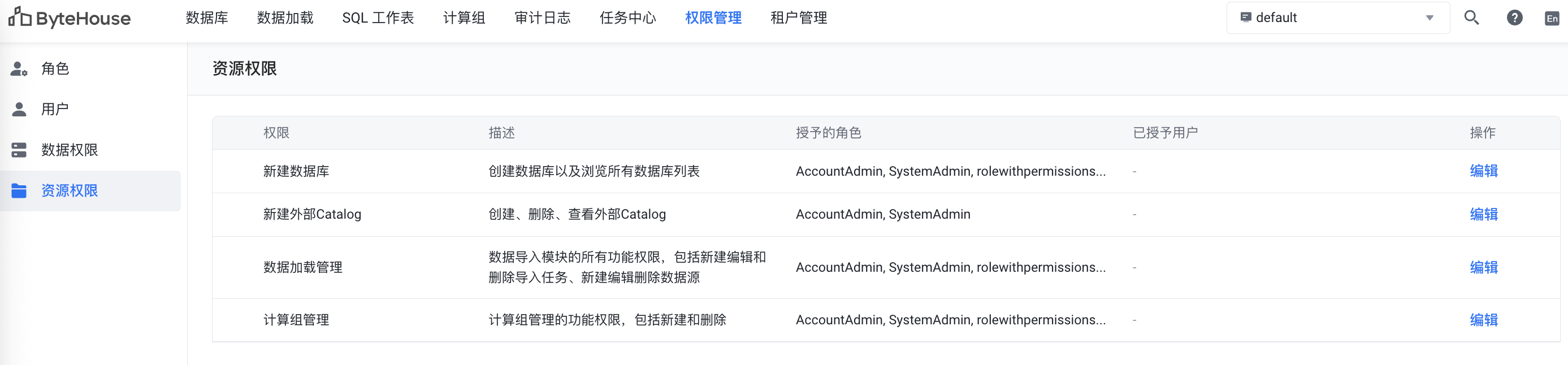Screen dimensions: 1568x365
Task: Click the ByteHouse logo icon
Action: (19, 18)
